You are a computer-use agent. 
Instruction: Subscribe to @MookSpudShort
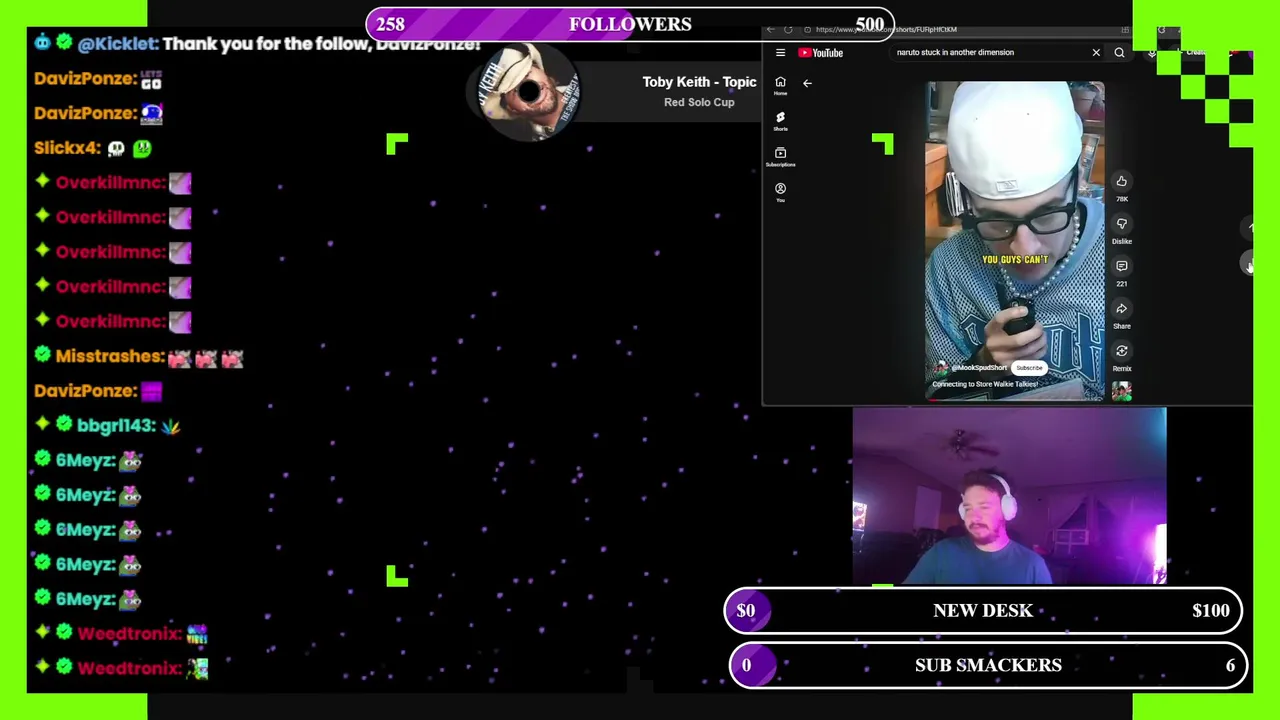point(1029,368)
